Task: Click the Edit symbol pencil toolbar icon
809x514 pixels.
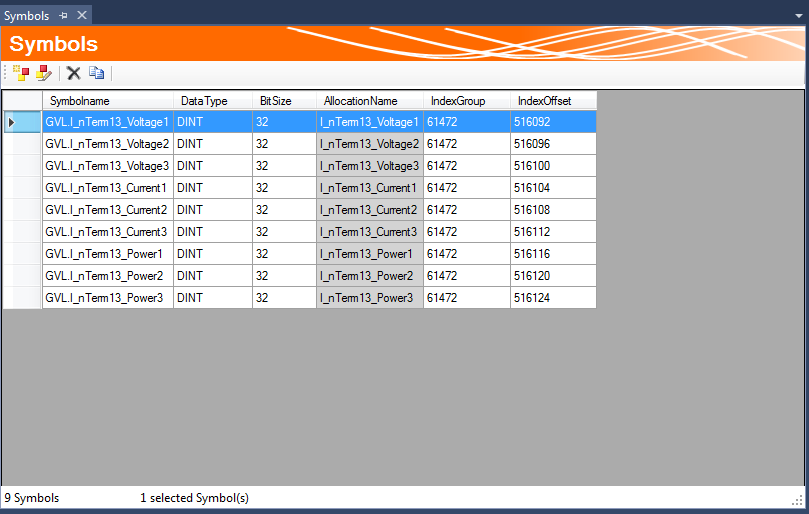Action: click(44, 73)
